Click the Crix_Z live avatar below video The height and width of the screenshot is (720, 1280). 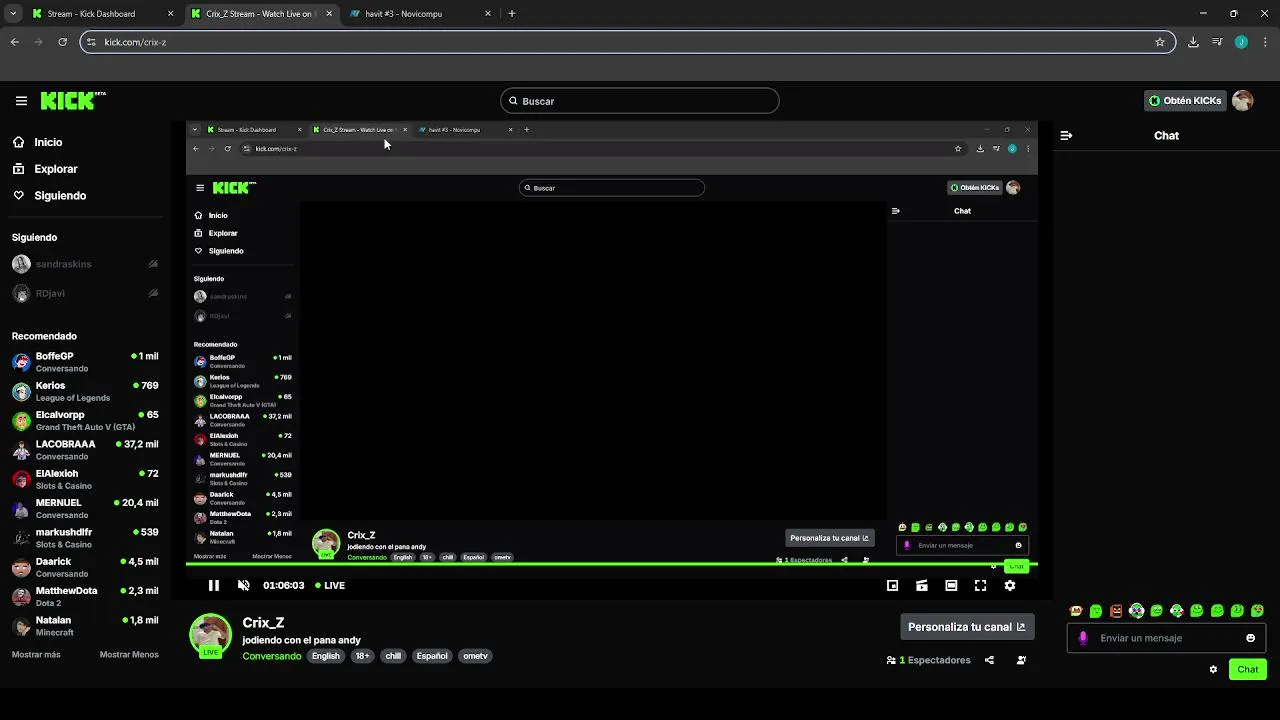[210, 636]
